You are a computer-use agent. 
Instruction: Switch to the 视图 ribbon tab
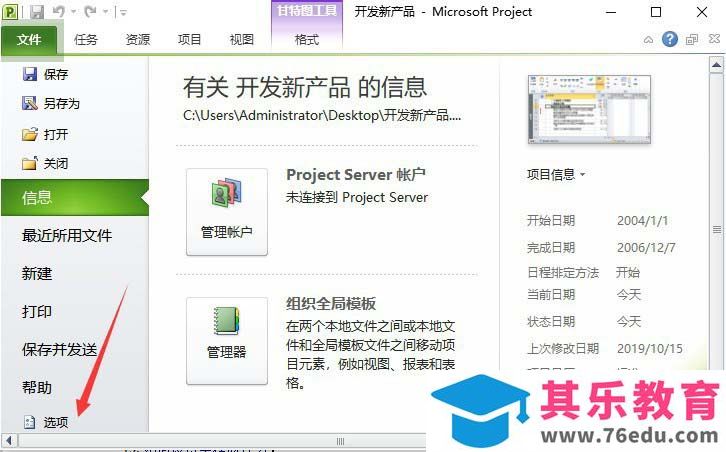coord(242,40)
